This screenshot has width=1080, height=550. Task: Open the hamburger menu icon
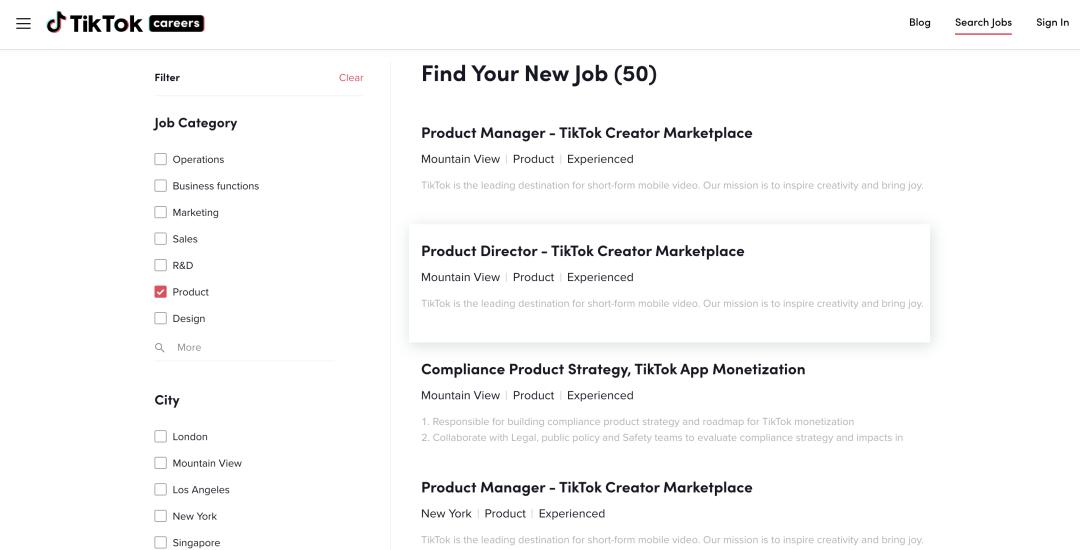(24, 23)
